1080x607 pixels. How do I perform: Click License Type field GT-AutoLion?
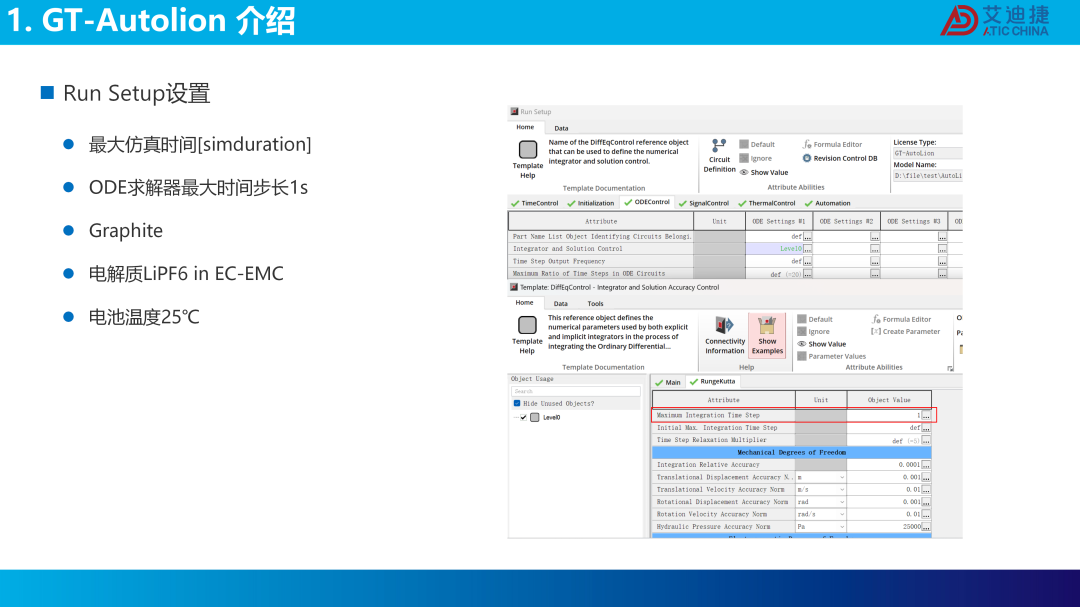pyautogui.click(x=927, y=154)
